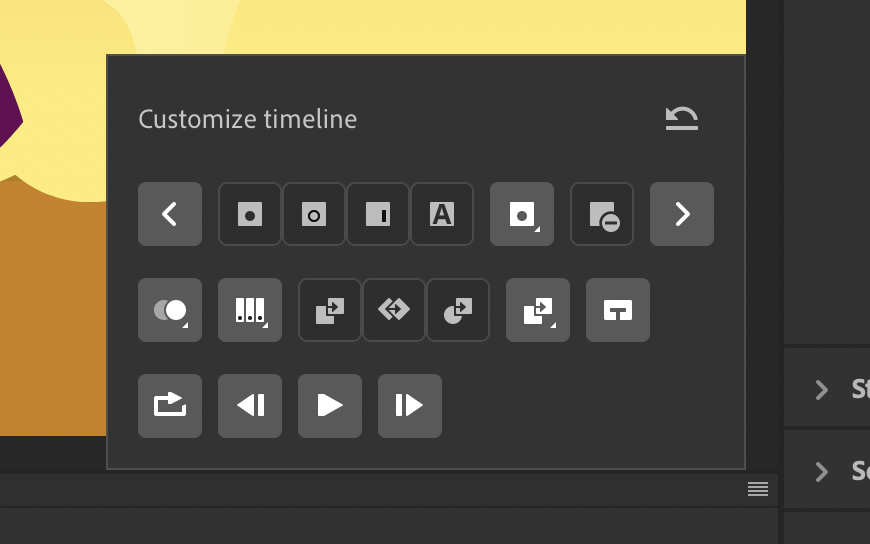
Task: Click the reset timeline controls undo icon
Action: [x=681, y=118]
